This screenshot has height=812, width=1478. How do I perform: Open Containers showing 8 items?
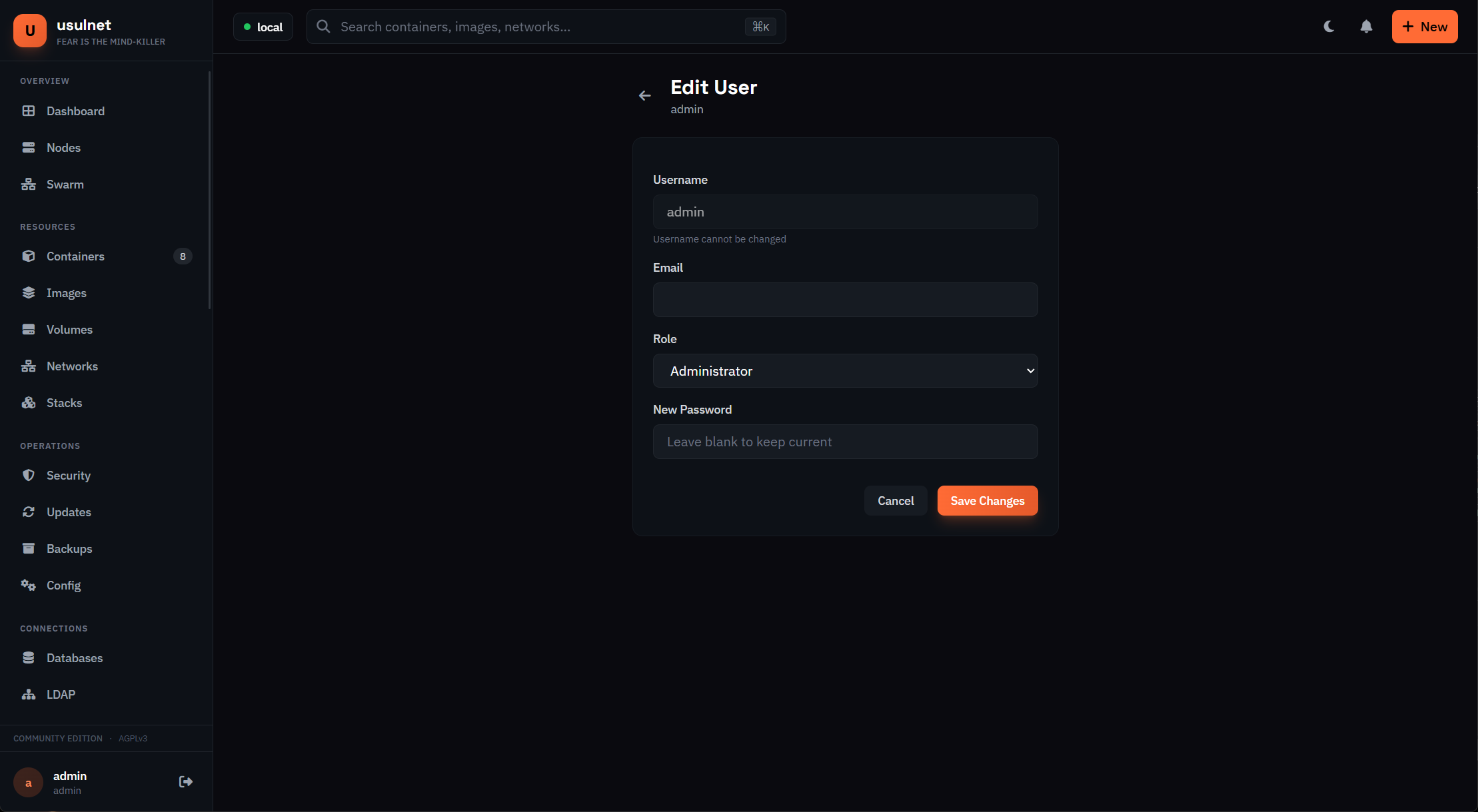tap(75, 256)
